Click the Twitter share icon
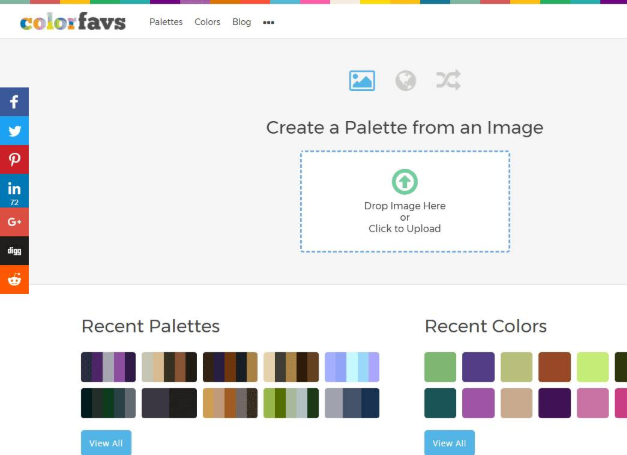 [x=14, y=131]
